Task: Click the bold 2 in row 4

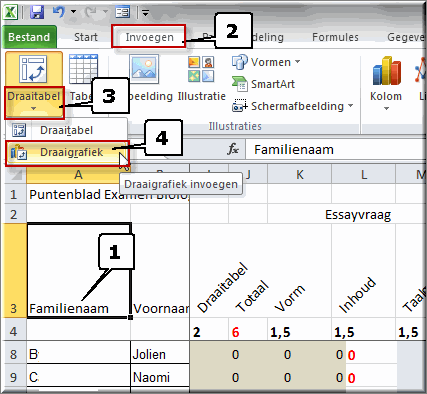Action: (197, 332)
